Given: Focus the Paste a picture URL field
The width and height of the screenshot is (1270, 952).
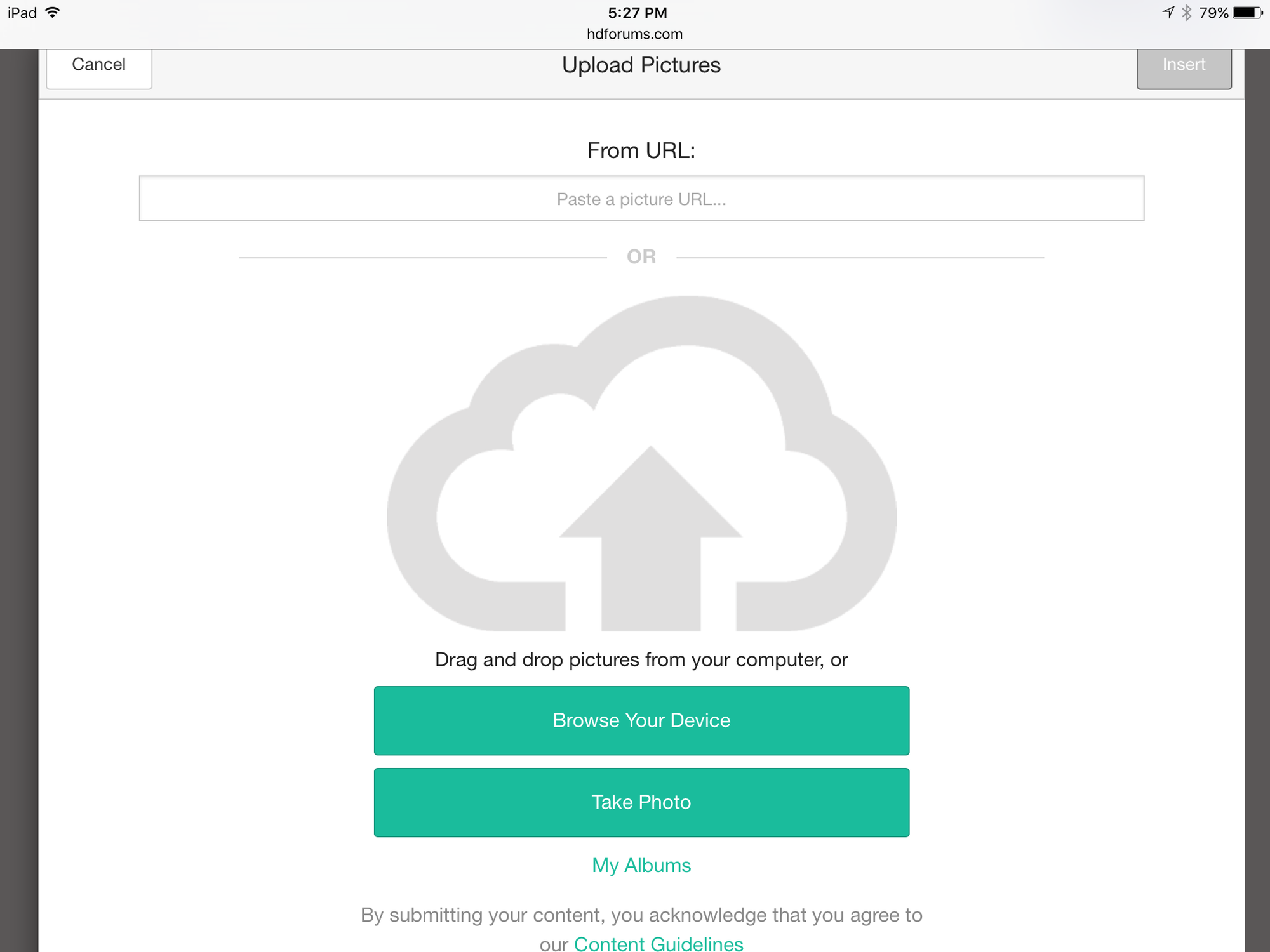Looking at the screenshot, I should (x=641, y=199).
